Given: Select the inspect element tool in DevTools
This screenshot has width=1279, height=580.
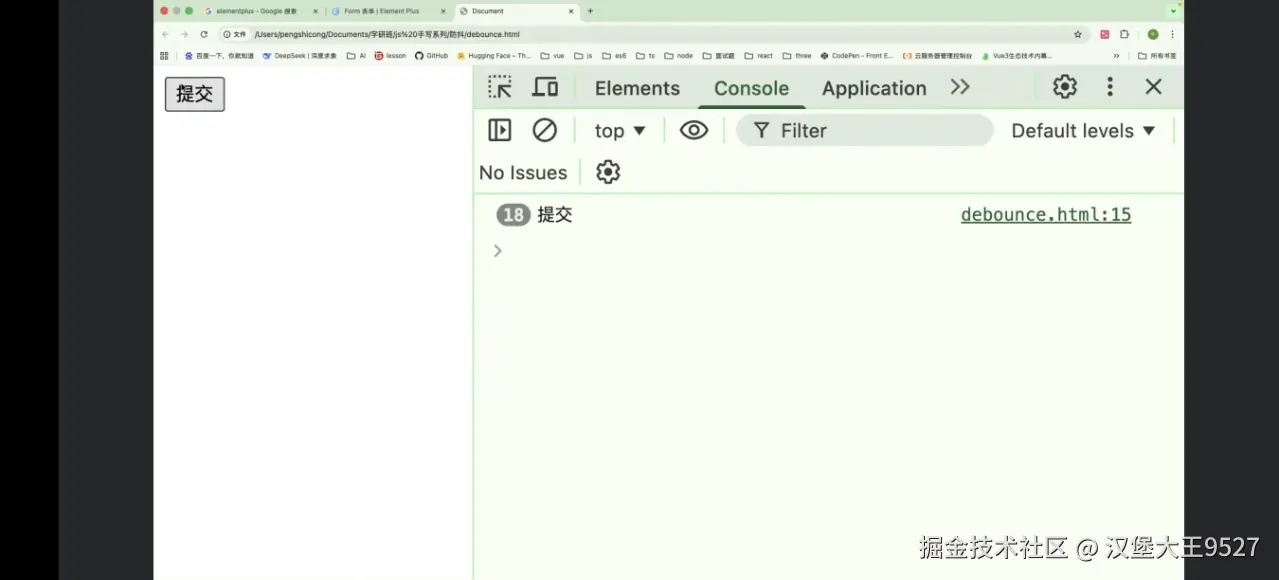Looking at the screenshot, I should point(499,87).
